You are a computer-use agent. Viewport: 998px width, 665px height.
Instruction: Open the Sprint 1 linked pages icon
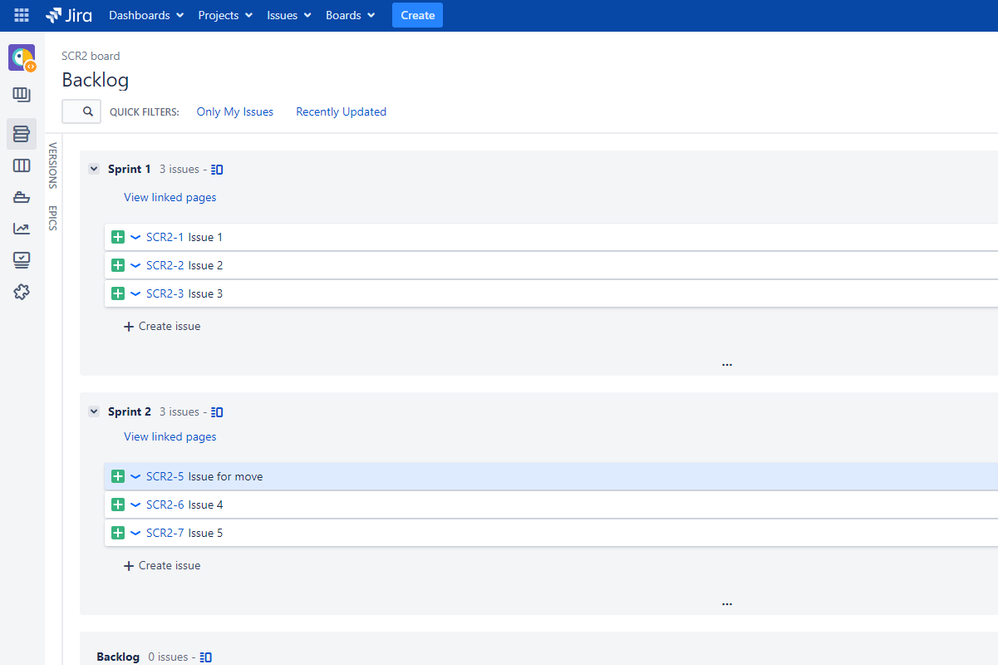pos(217,169)
